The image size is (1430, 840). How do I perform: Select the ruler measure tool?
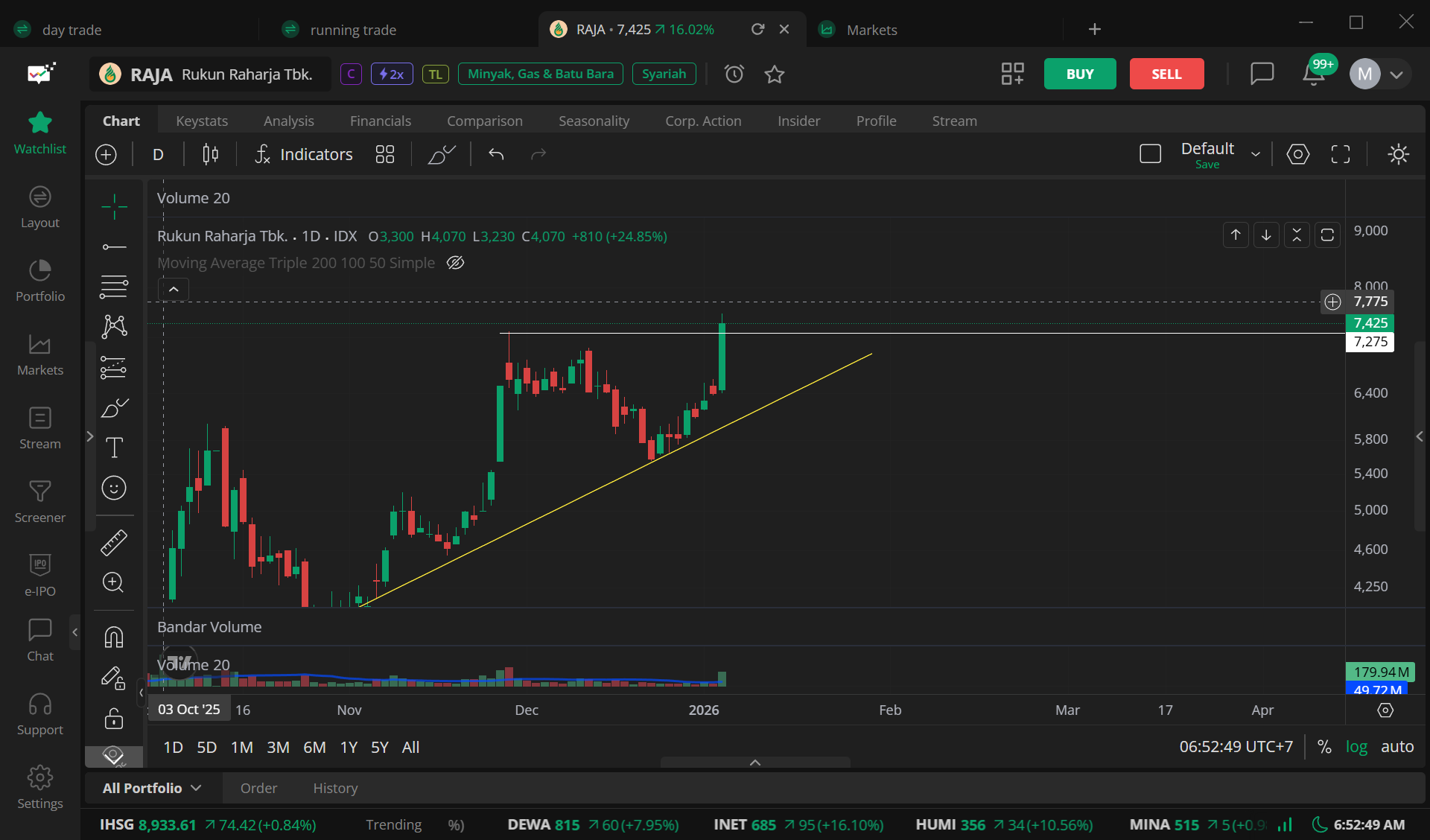coord(114,543)
